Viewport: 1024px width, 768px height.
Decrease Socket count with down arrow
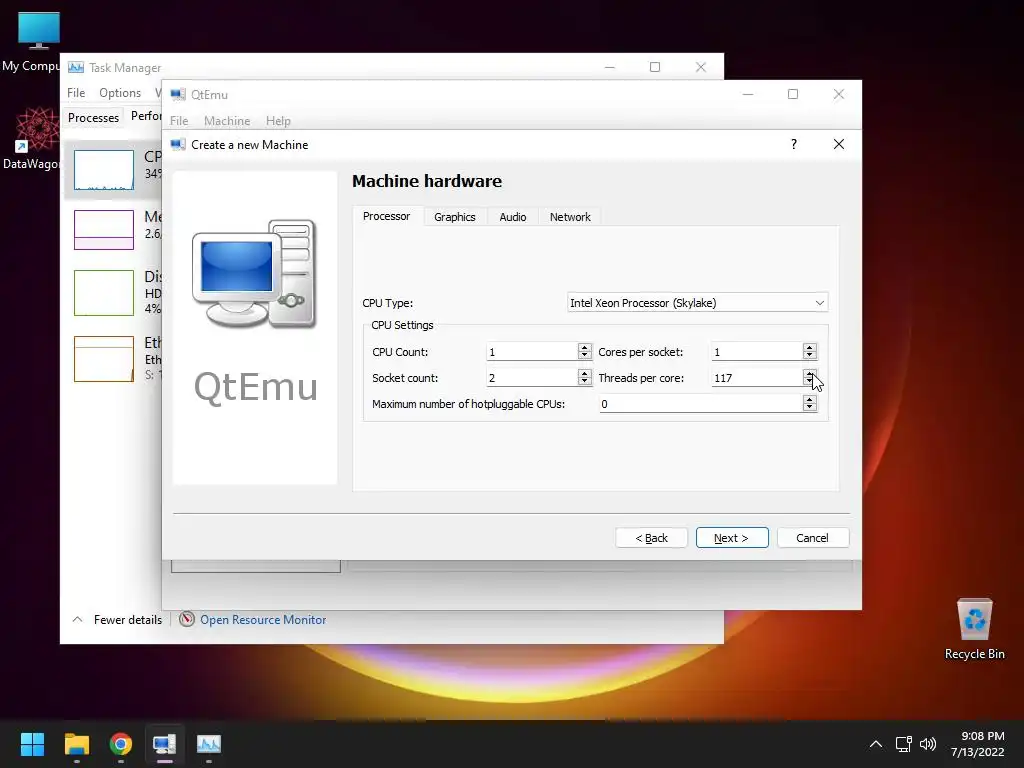pos(584,381)
